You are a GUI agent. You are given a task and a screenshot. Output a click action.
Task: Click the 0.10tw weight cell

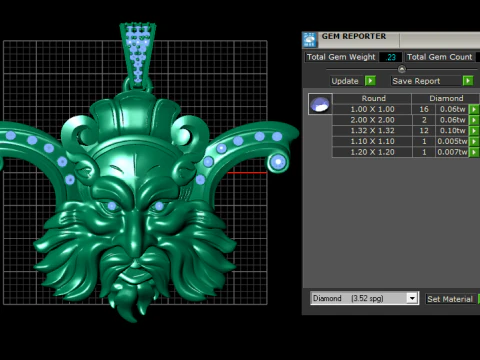pos(452,130)
